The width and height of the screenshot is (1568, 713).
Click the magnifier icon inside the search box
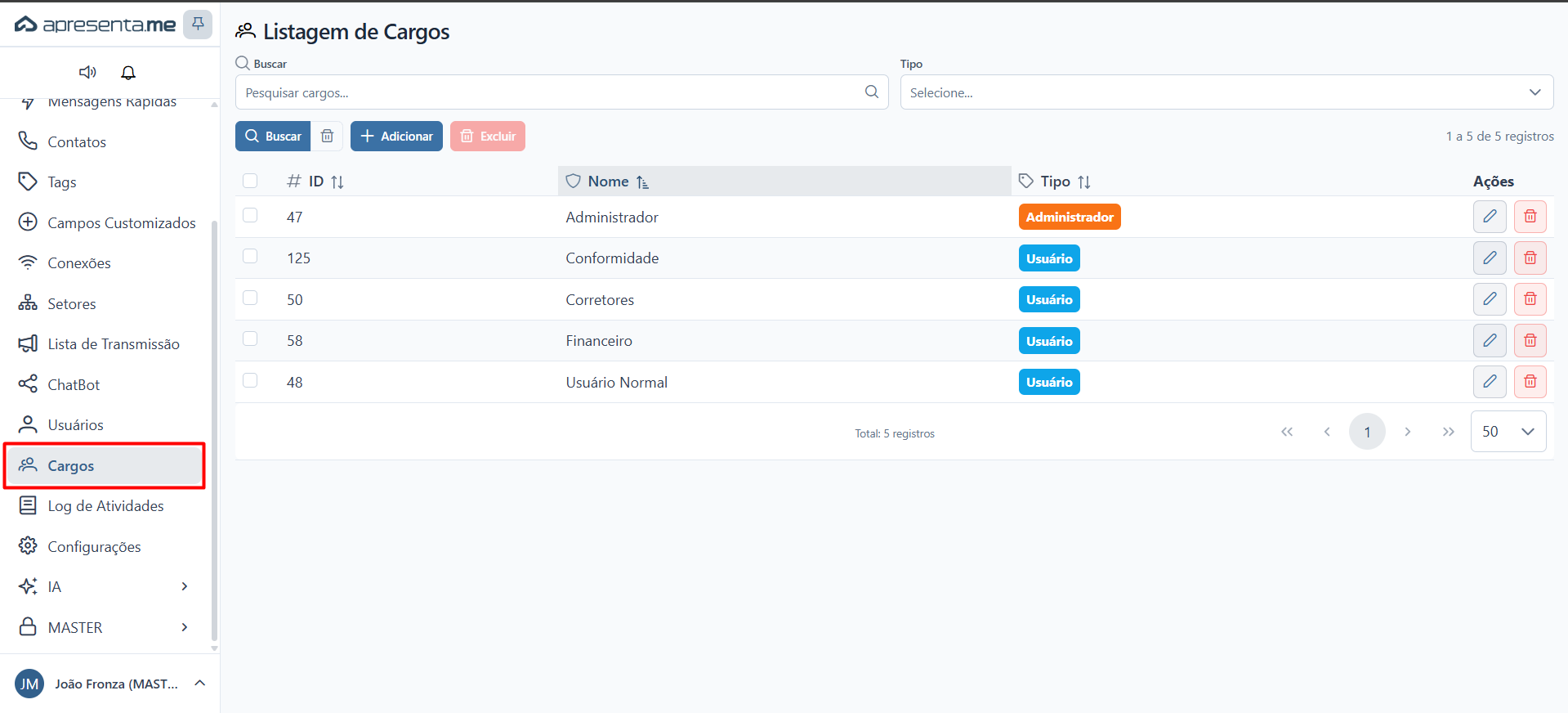[x=872, y=92]
